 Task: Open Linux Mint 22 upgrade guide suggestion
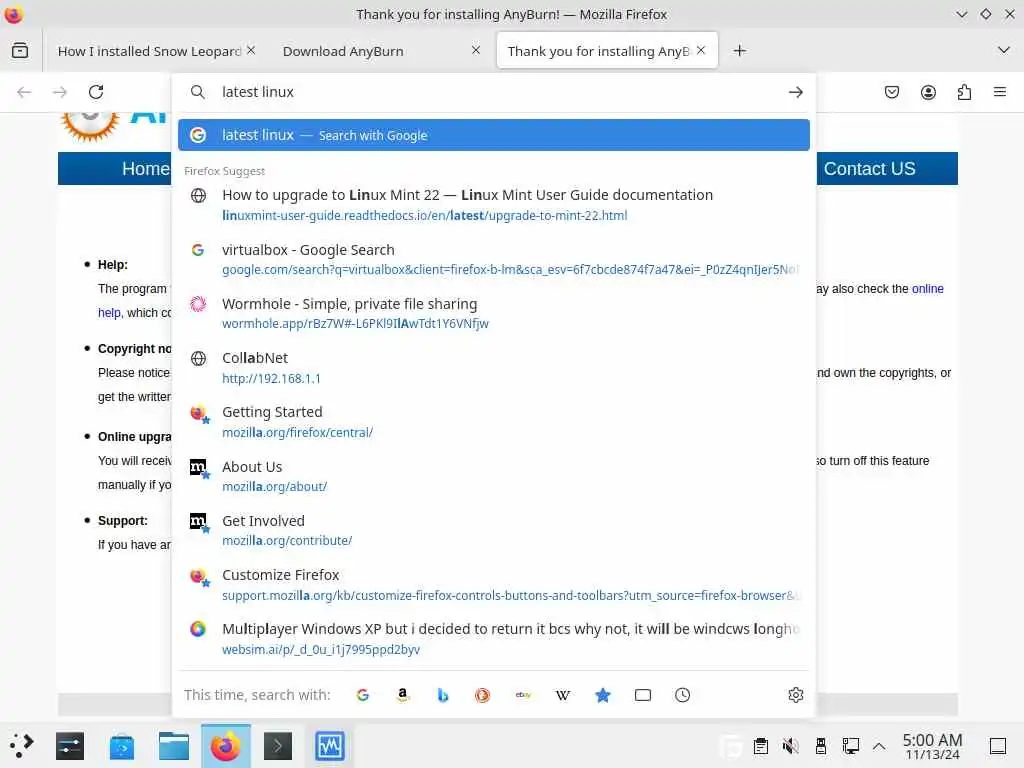point(494,205)
